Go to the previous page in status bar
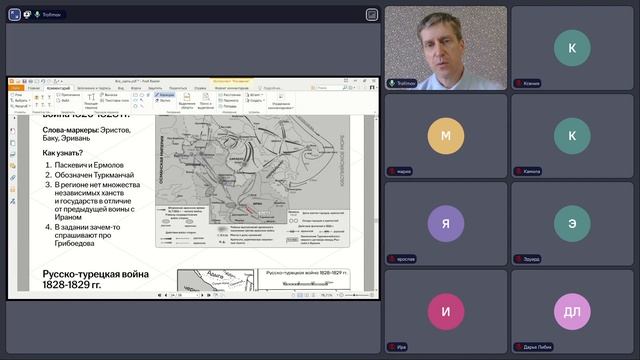The width and height of the screenshot is (640, 360). point(166,295)
